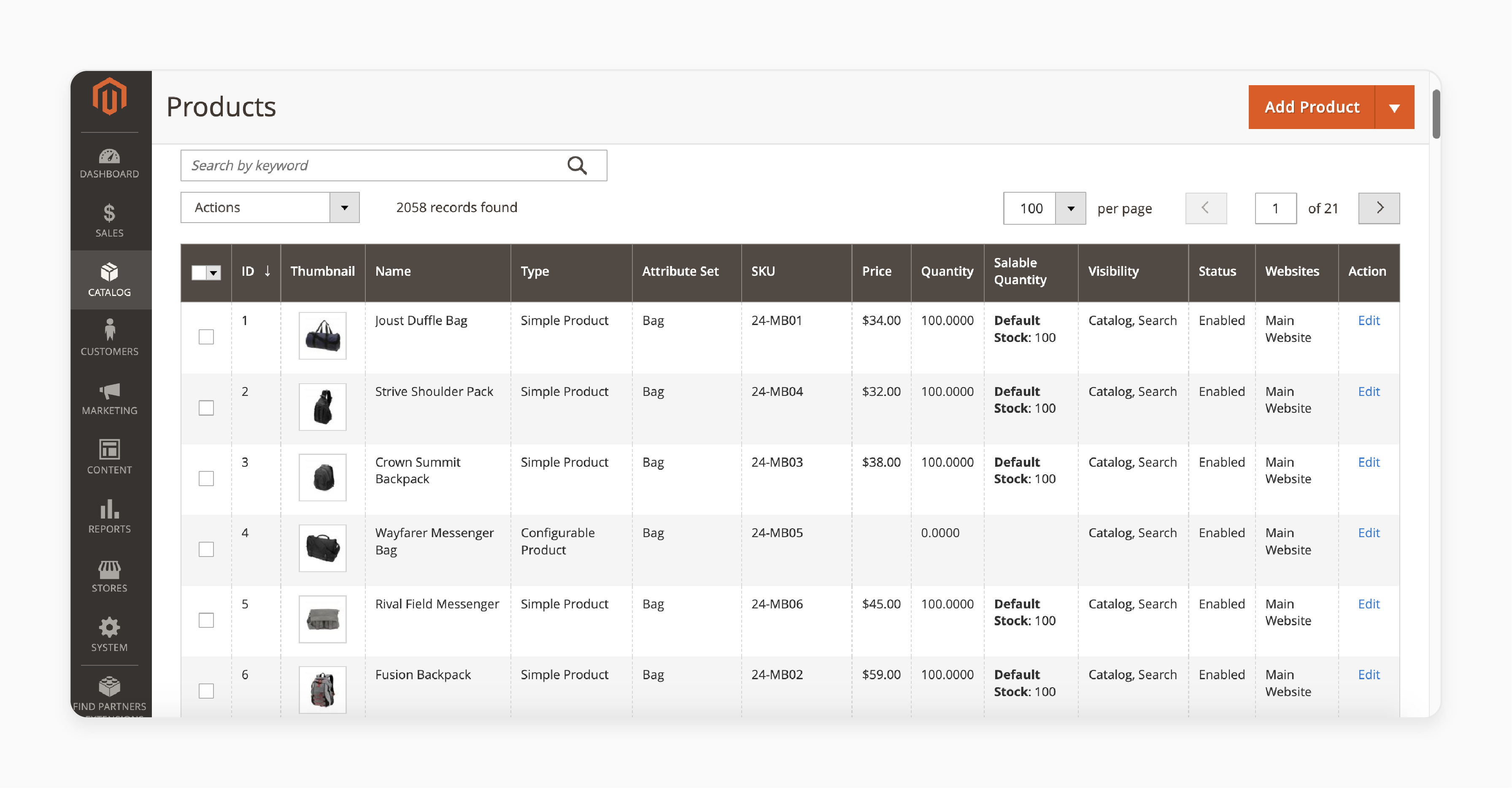Go to next page arrow
Screen dimensions: 1512x788
tap(1379, 208)
